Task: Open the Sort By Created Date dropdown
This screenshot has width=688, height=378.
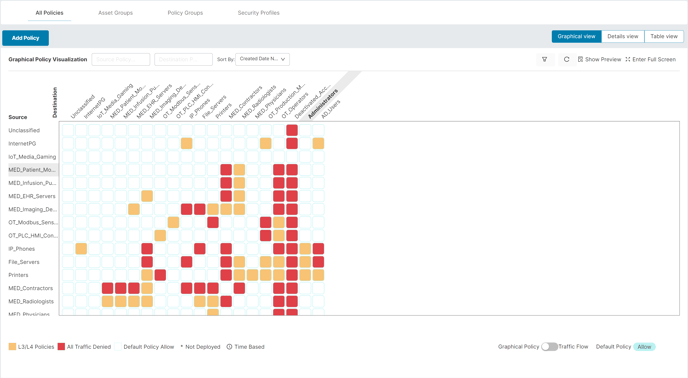Action: pos(262,59)
